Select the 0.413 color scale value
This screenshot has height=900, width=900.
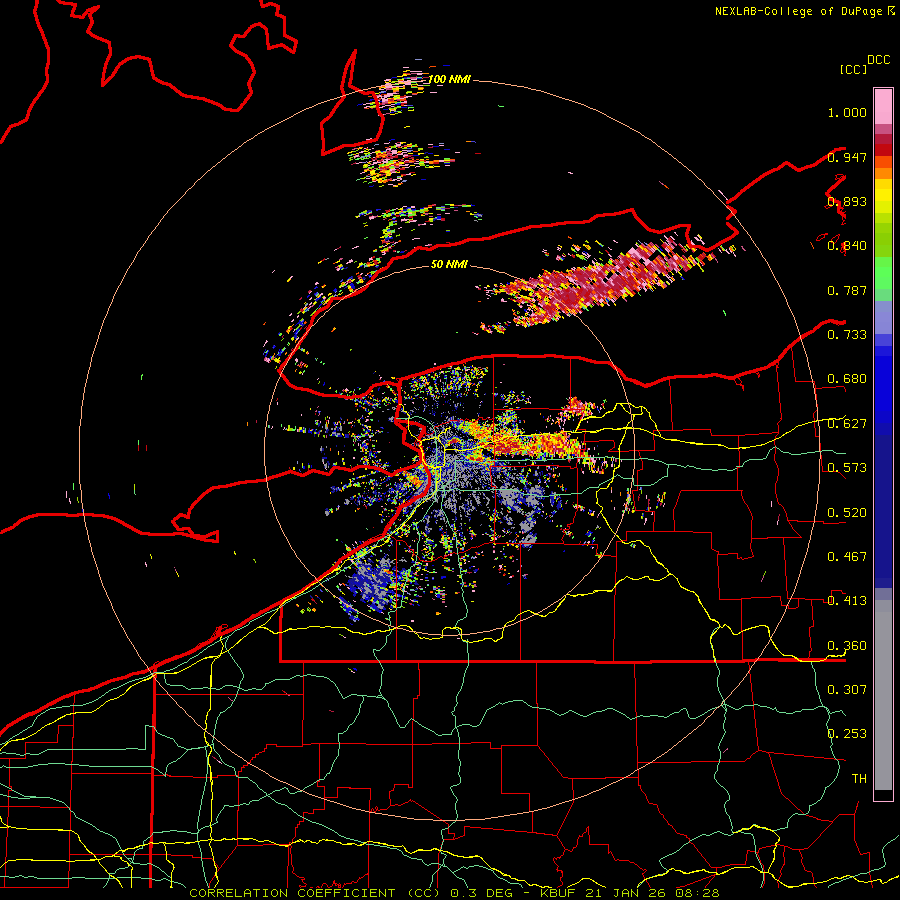point(847,601)
